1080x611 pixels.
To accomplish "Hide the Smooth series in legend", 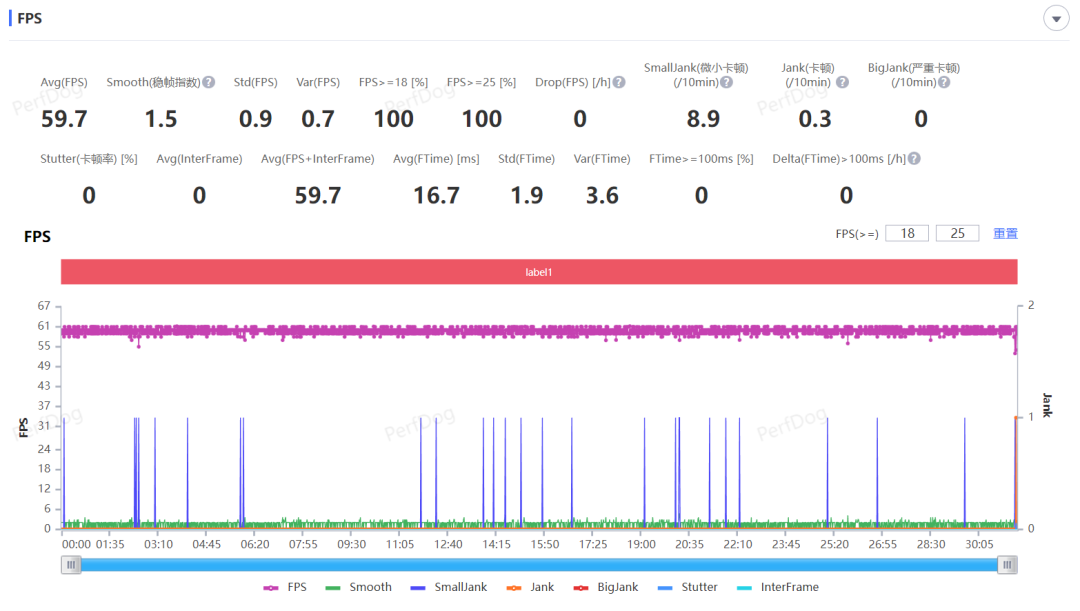I will [x=358, y=587].
